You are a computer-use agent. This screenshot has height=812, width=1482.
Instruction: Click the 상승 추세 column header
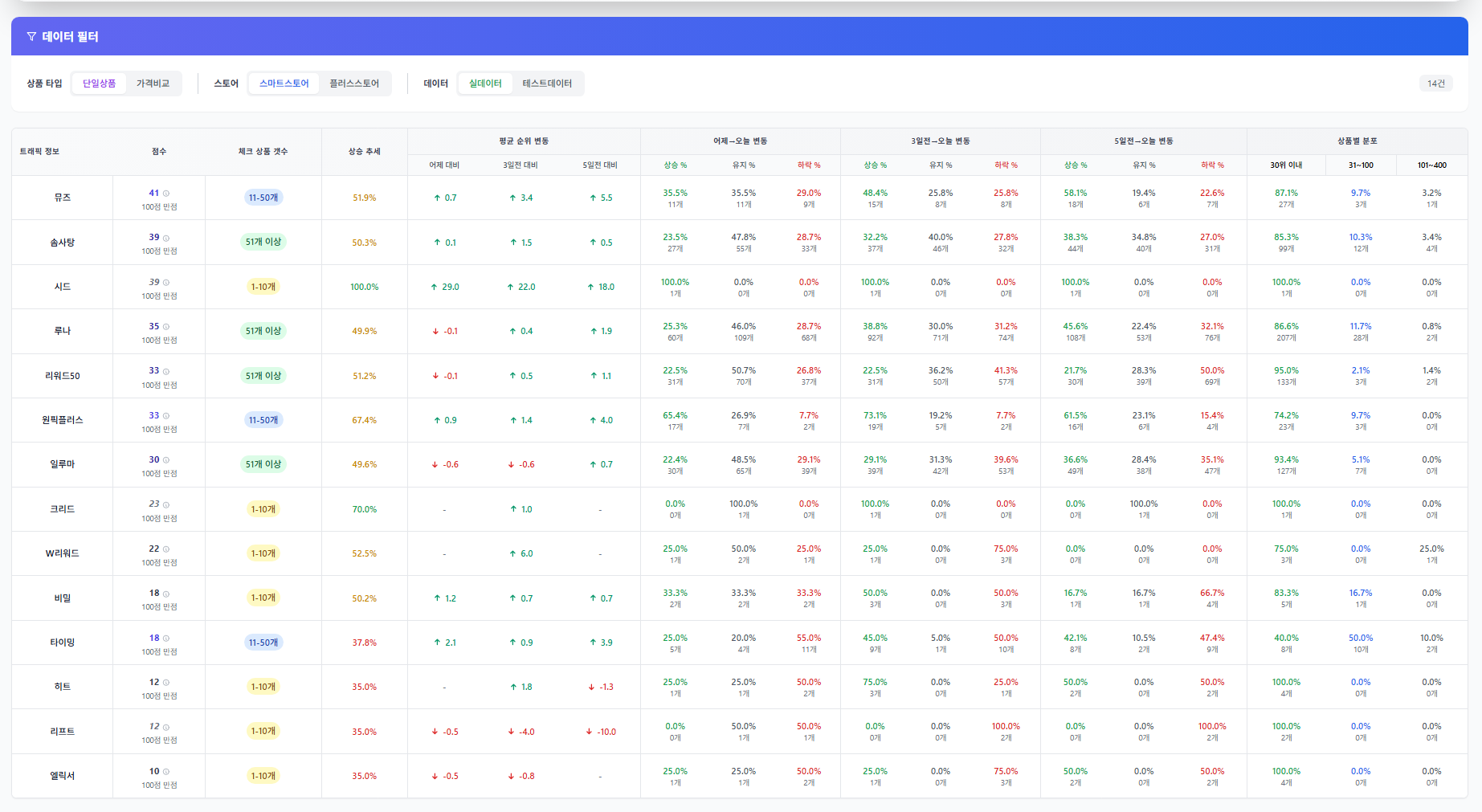click(x=365, y=152)
